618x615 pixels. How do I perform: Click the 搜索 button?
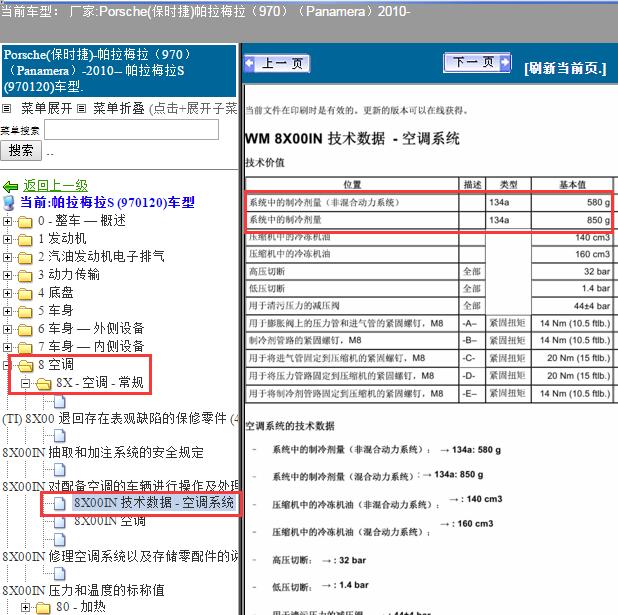pos(20,151)
